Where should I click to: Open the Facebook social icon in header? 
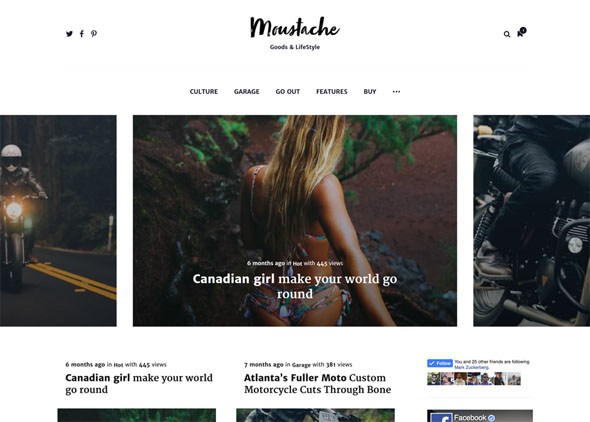pyautogui.click(x=82, y=34)
